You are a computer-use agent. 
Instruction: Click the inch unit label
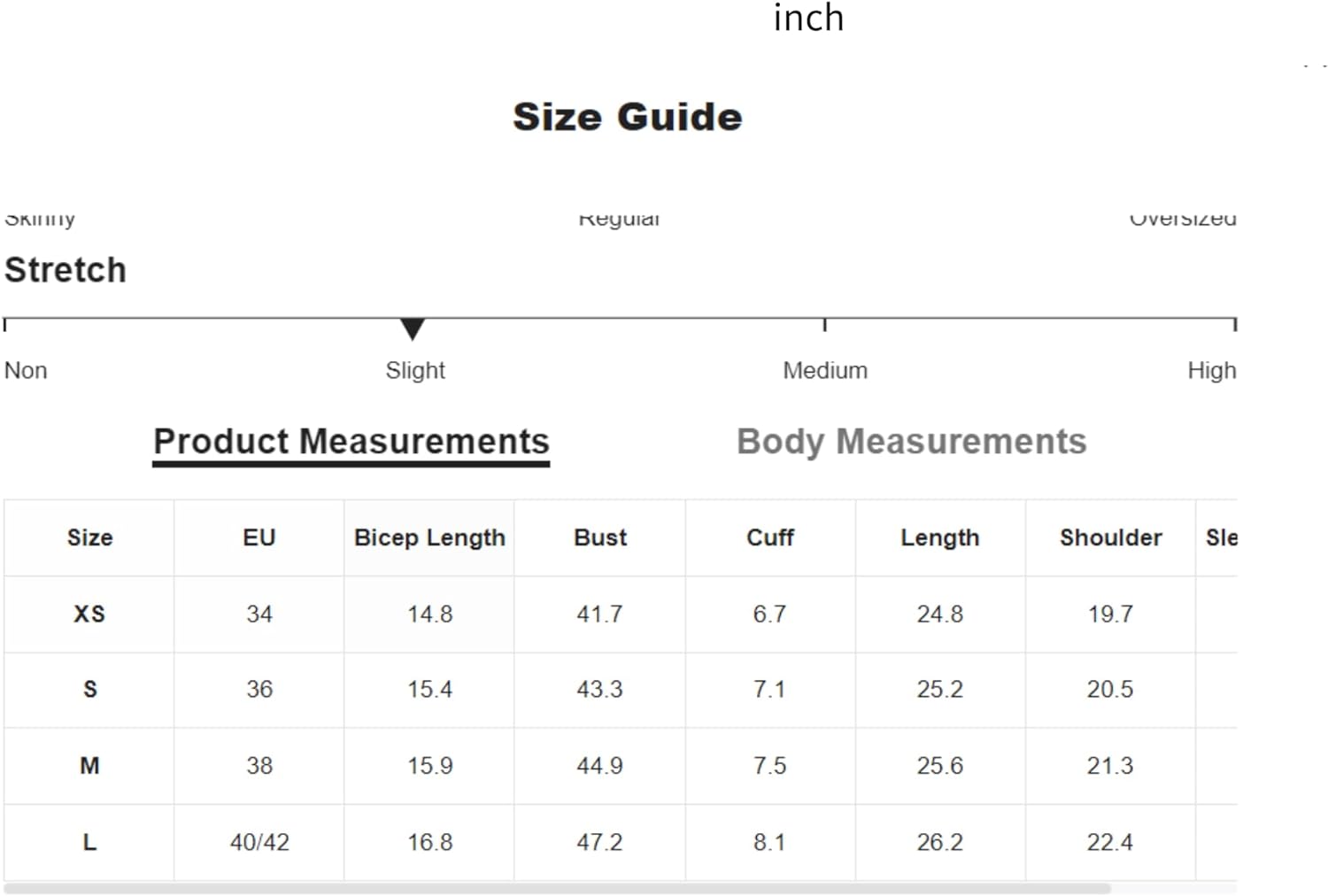click(x=808, y=18)
